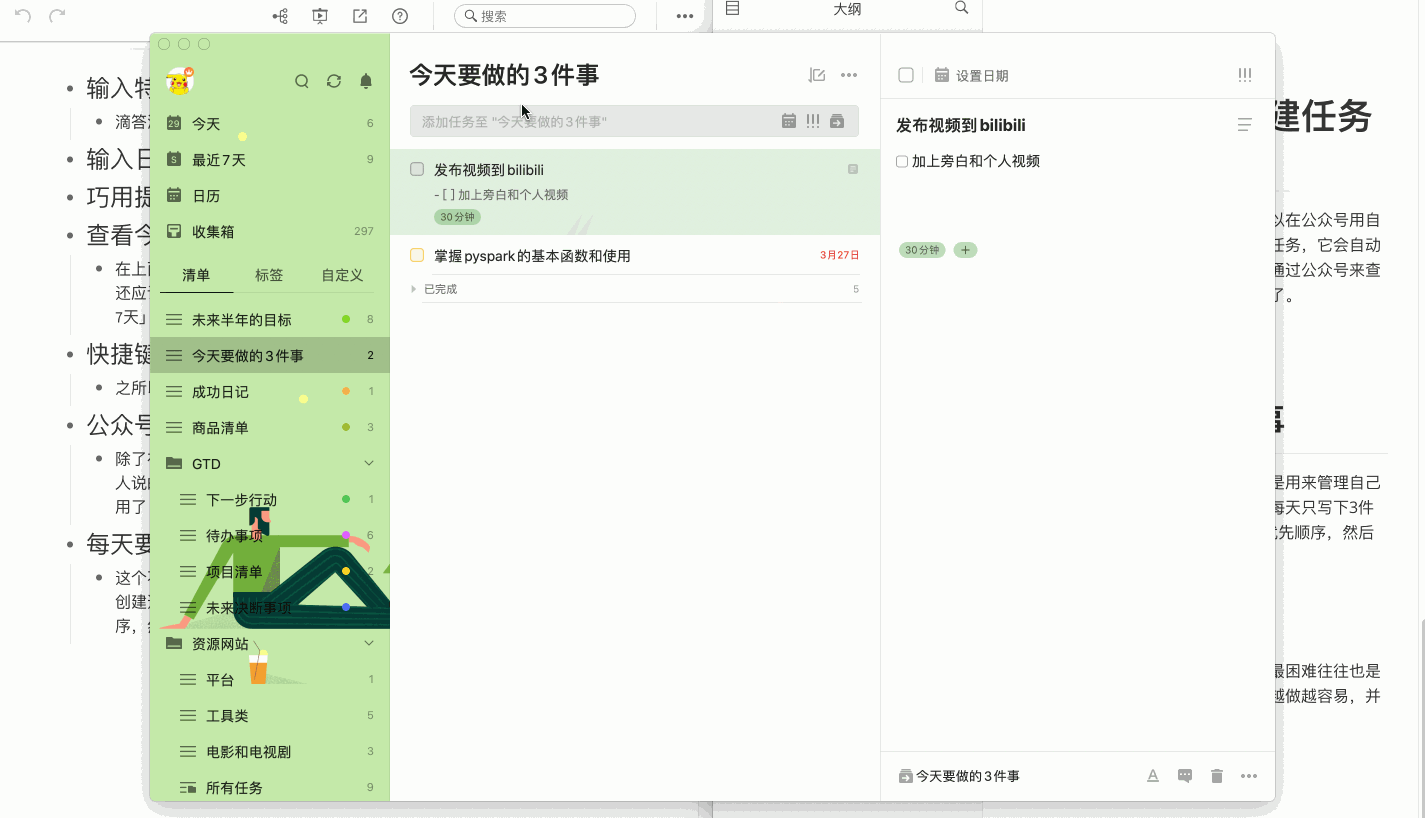The height and width of the screenshot is (818, 1425).
Task: Click the trash delete icon in detail footer
Action: pyautogui.click(x=1217, y=776)
